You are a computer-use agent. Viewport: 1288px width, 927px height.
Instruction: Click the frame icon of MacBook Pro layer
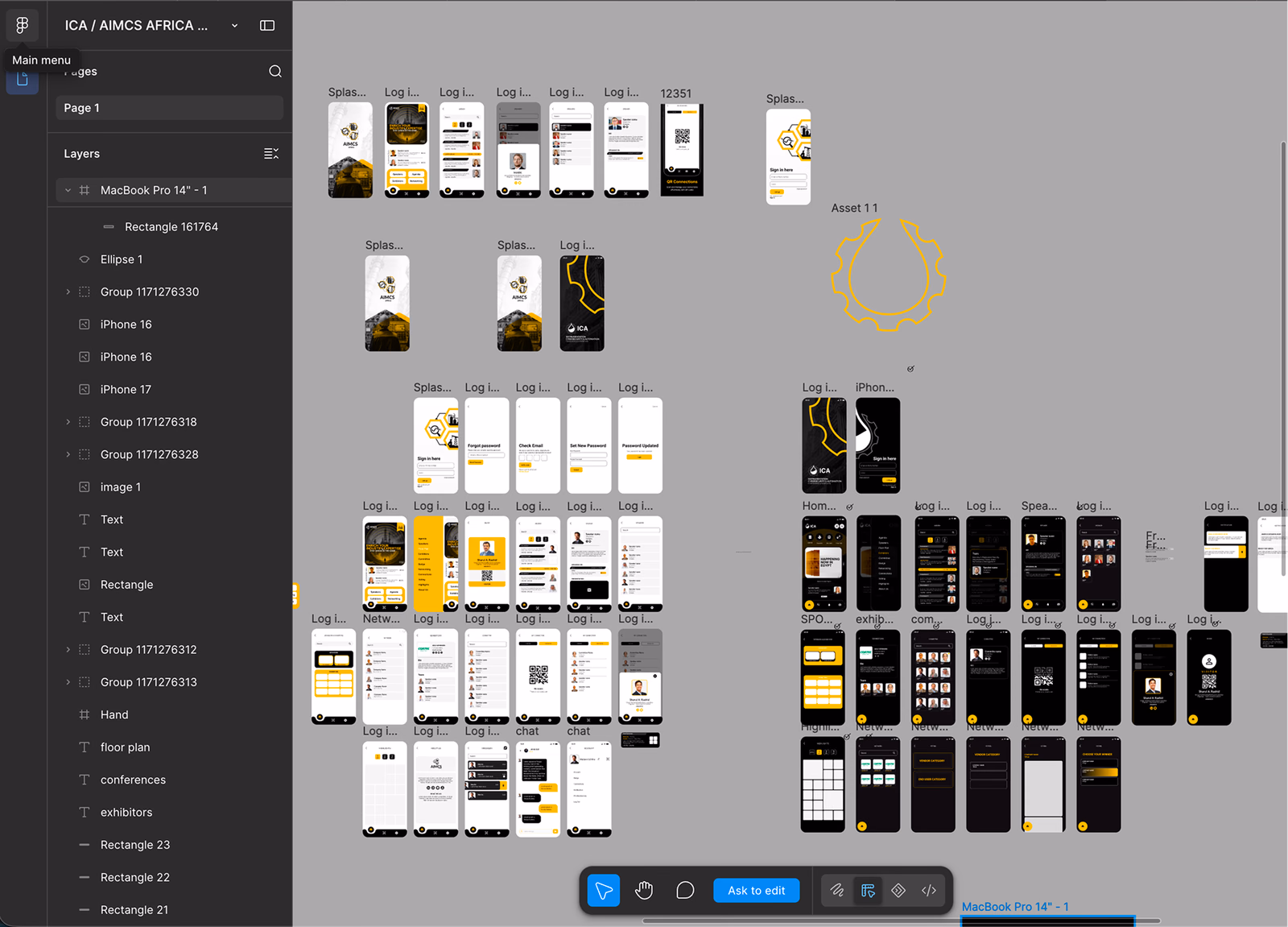(85, 191)
